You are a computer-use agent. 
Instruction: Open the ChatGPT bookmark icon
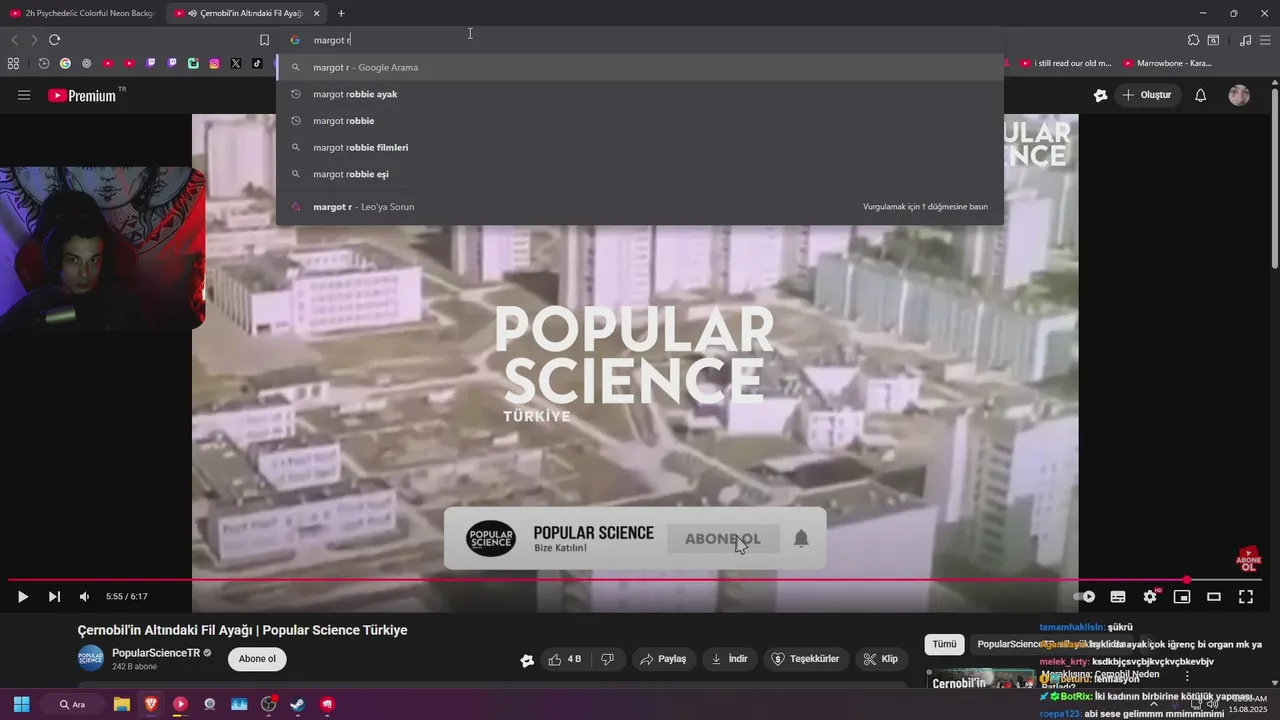[x=86, y=63]
